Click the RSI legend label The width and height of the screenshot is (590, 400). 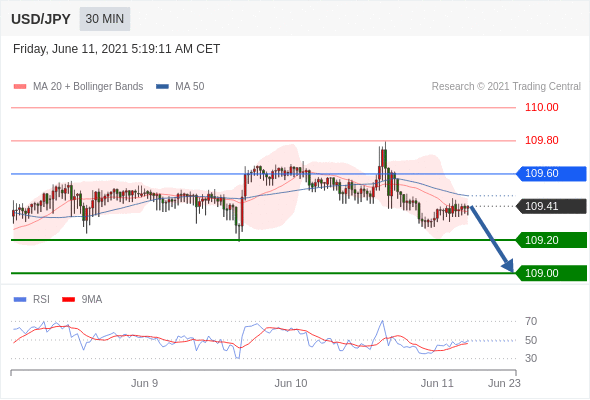41,300
